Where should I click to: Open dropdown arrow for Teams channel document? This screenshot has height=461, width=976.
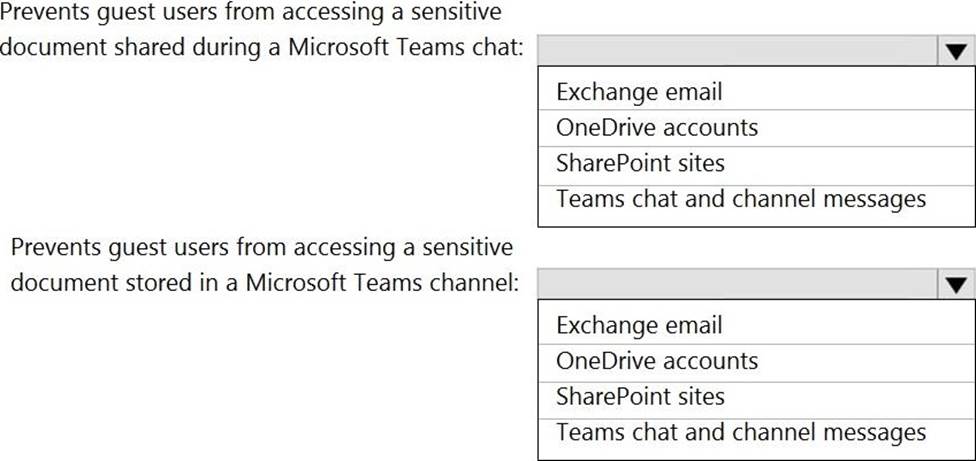[955, 285]
